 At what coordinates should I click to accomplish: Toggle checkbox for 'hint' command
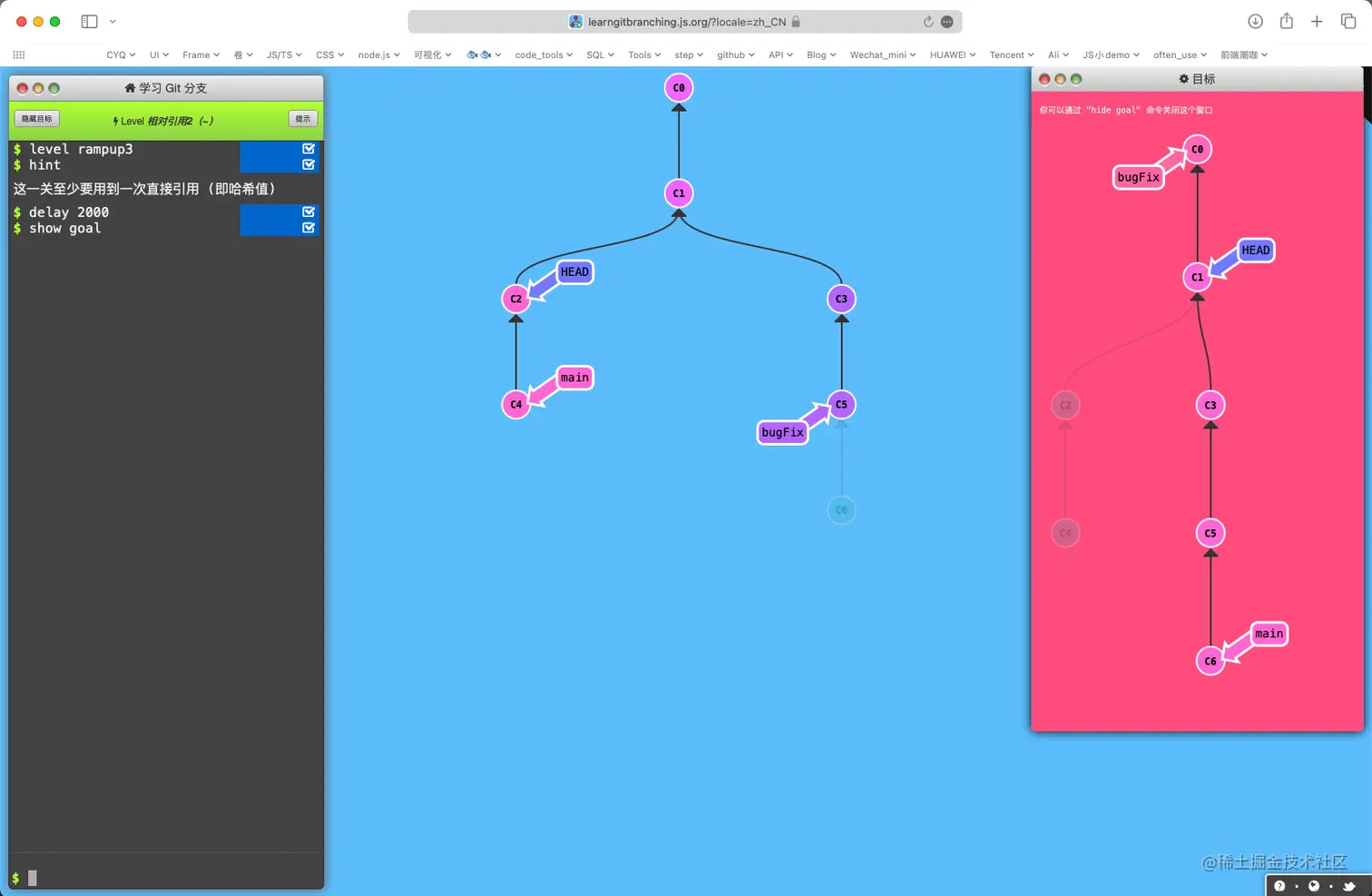pyautogui.click(x=309, y=164)
